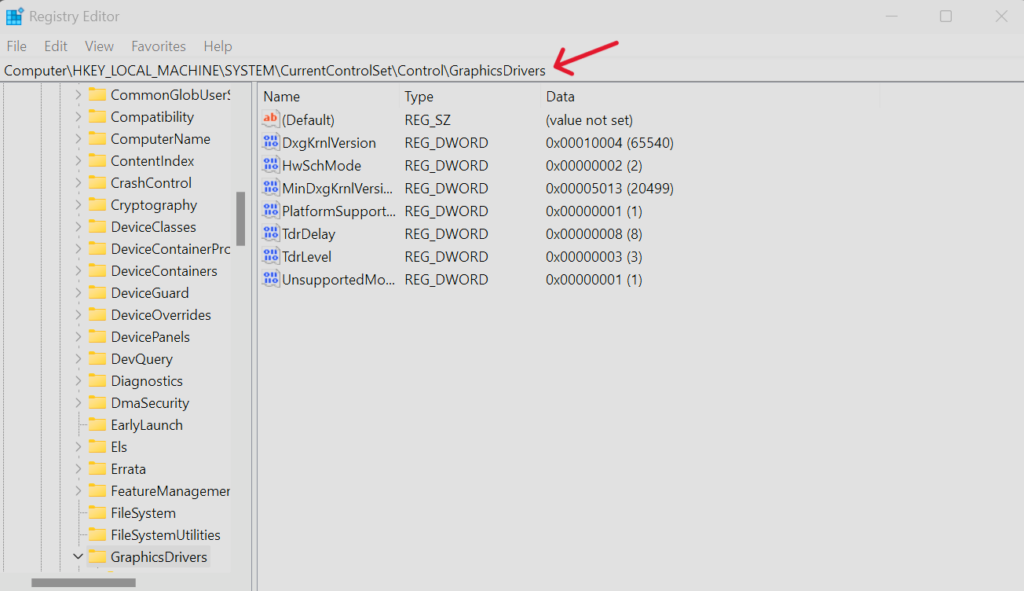Open the Edit menu

(x=56, y=46)
